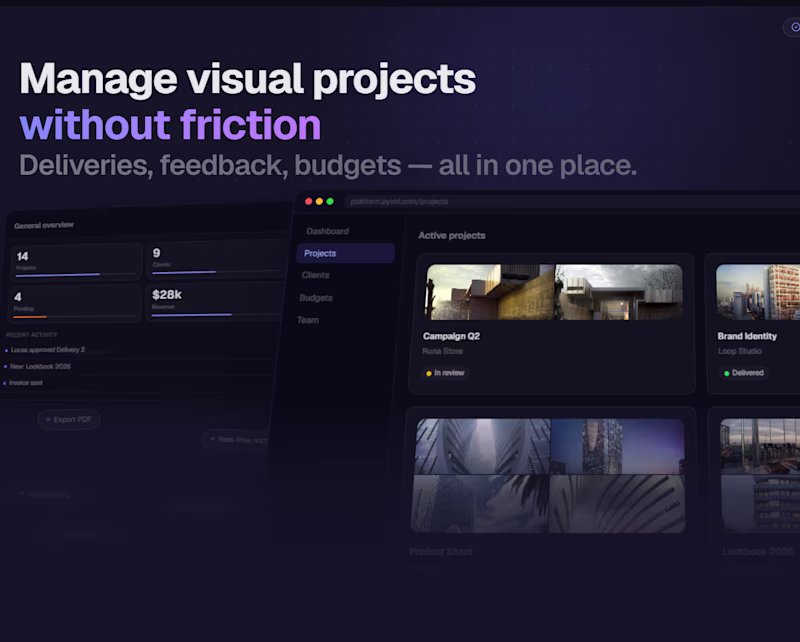Click the 14 Projects stat card
The width and height of the screenshot is (800, 642).
[x=76, y=261]
